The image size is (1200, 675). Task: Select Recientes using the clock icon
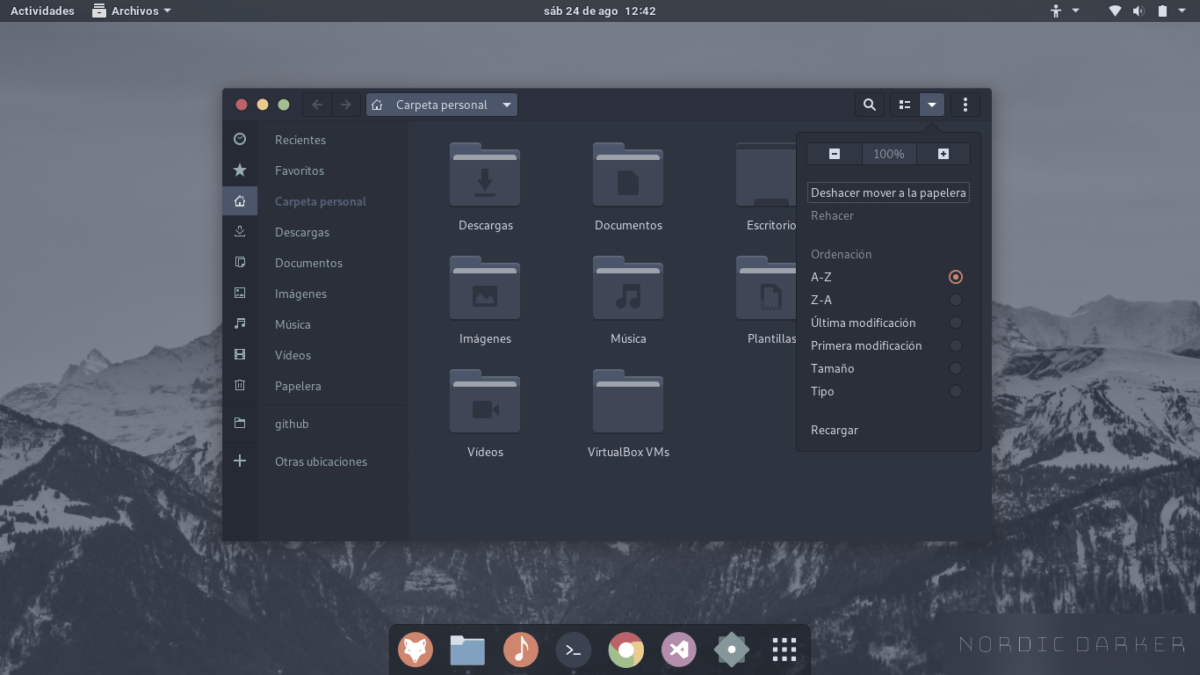click(x=299, y=139)
